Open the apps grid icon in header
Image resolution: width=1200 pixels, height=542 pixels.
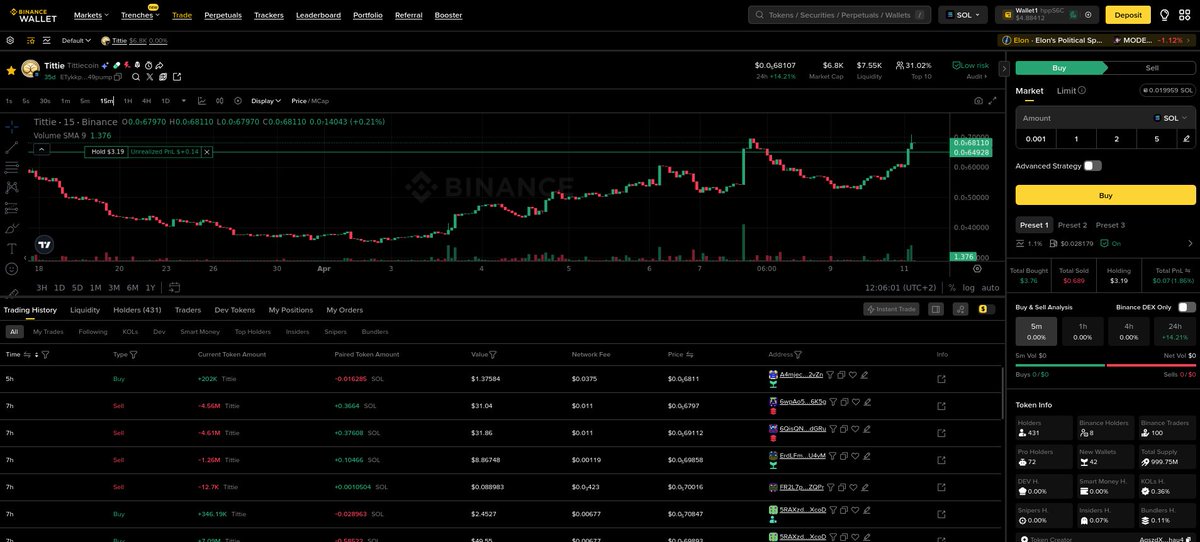[x=1184, y=15]
